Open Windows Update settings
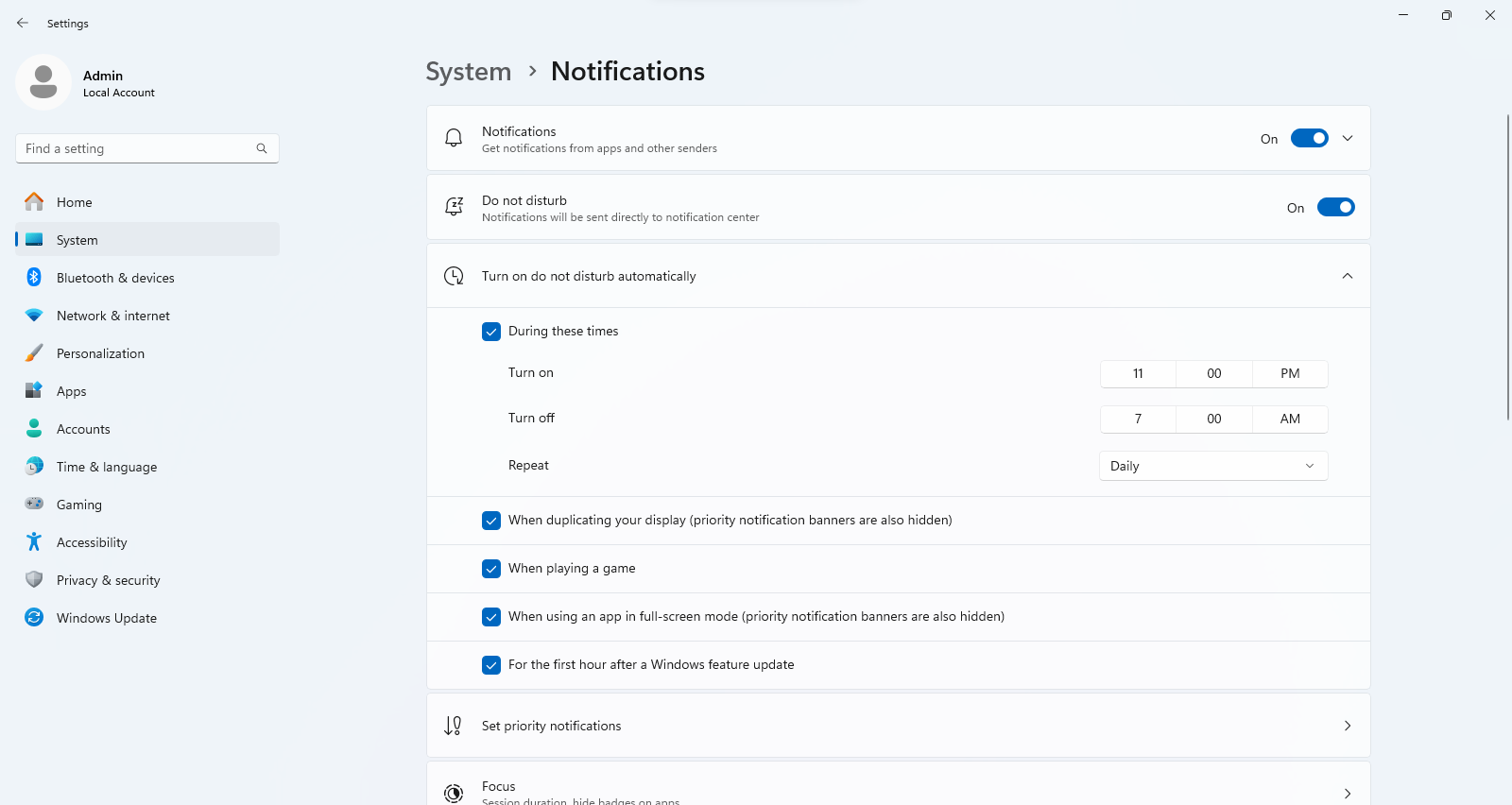This screenshot has height=805, width=1512. (147, 617)
